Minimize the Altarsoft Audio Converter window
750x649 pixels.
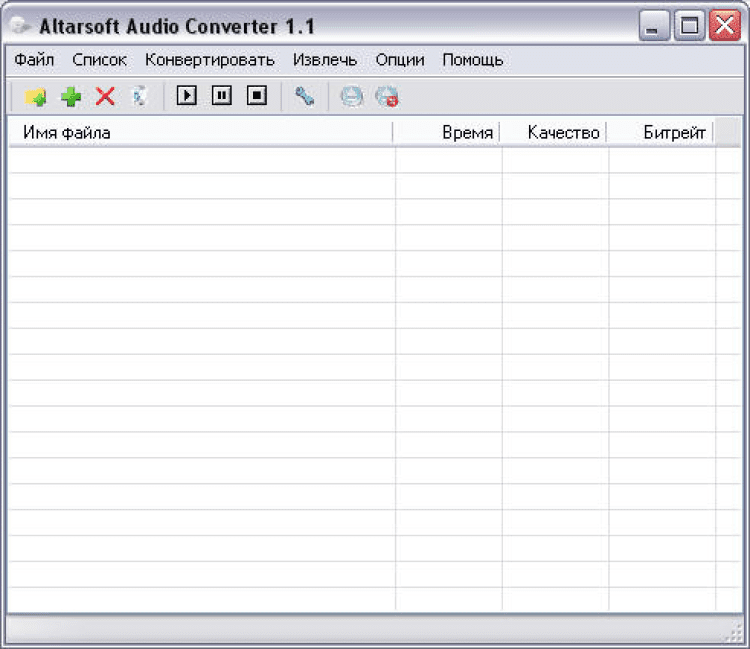[x=653, y=25]
